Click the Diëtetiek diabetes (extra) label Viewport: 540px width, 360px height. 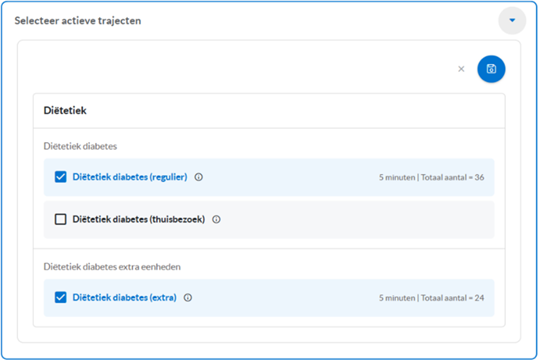pyautogui.click(x=124, y=298)
